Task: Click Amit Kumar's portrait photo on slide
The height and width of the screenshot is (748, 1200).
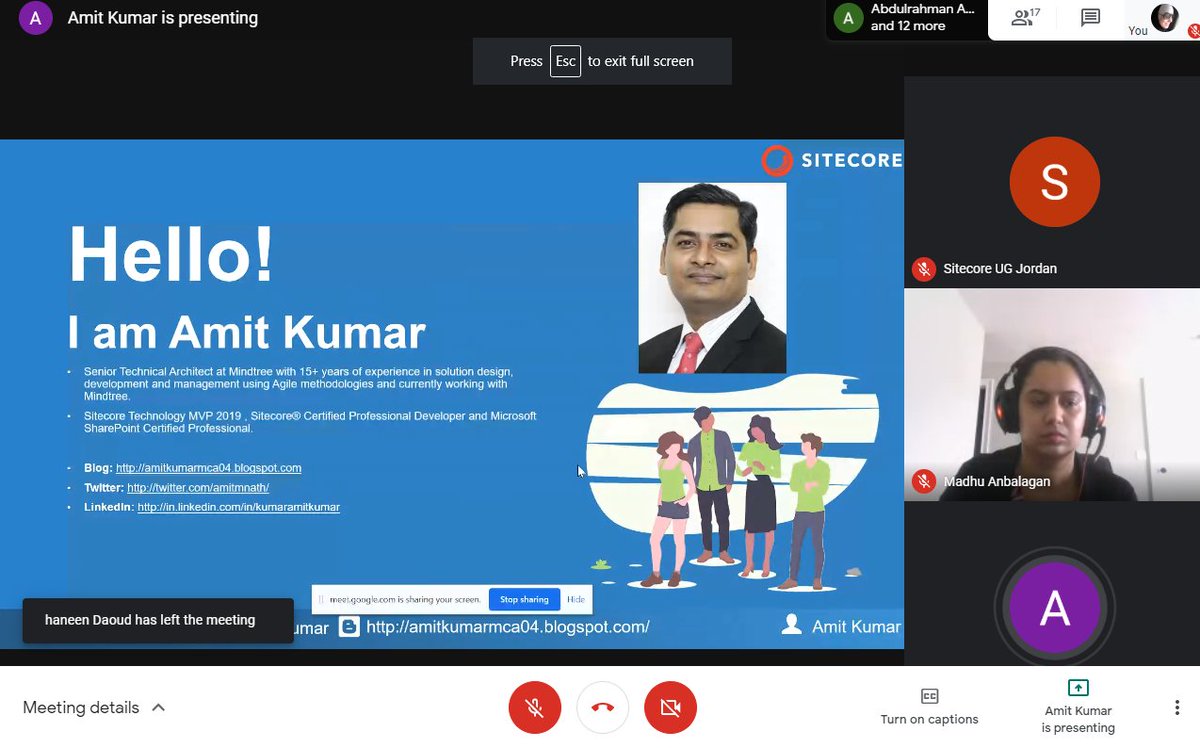Action: pyautogui.click(x=712, y=278)
